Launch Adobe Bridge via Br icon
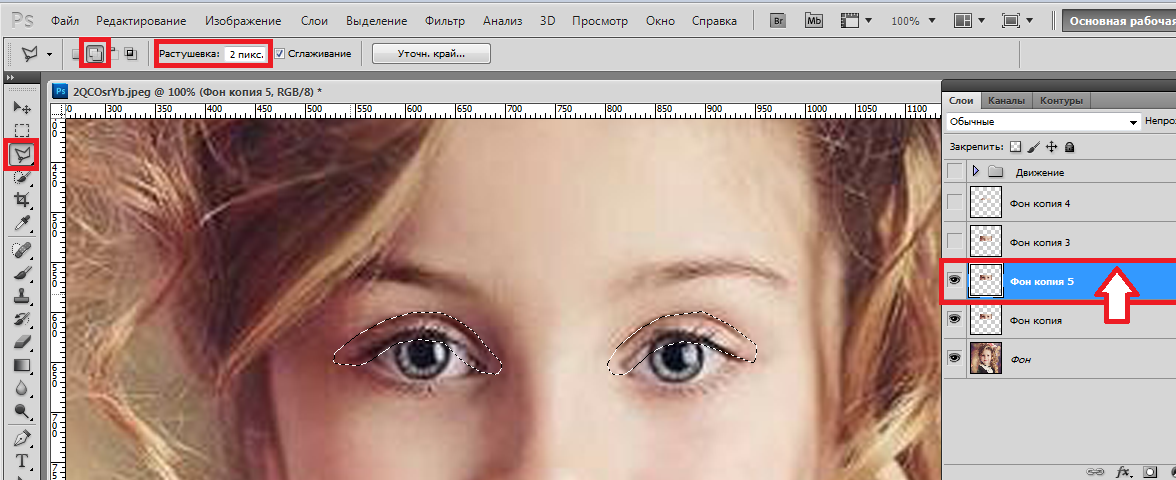The width and height of the screenshot is (1176, 480). click(778, 20)
